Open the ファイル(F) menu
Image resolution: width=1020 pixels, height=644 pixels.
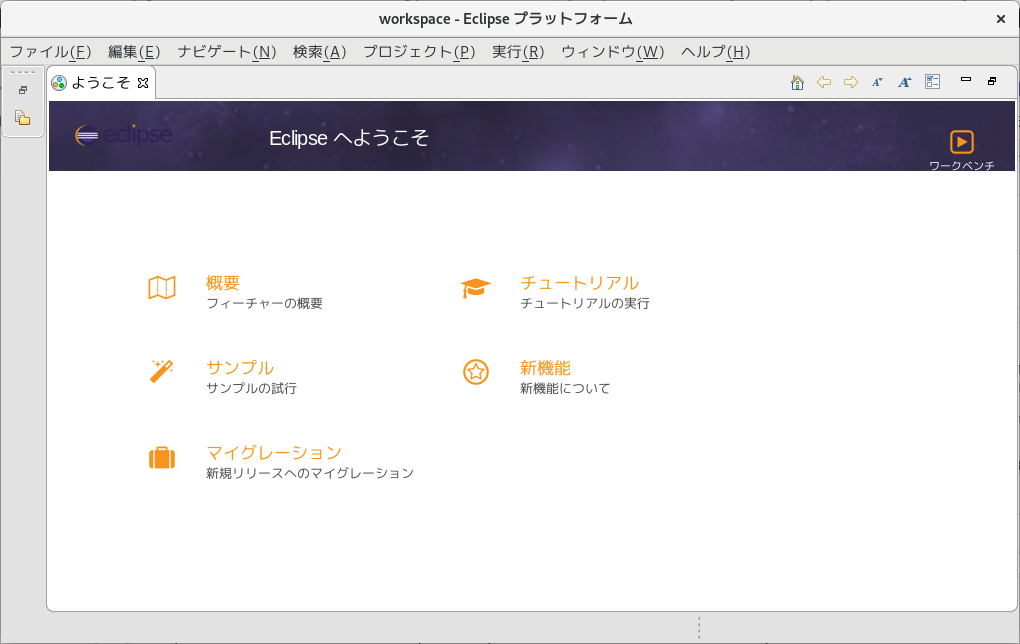pos(50,52)
